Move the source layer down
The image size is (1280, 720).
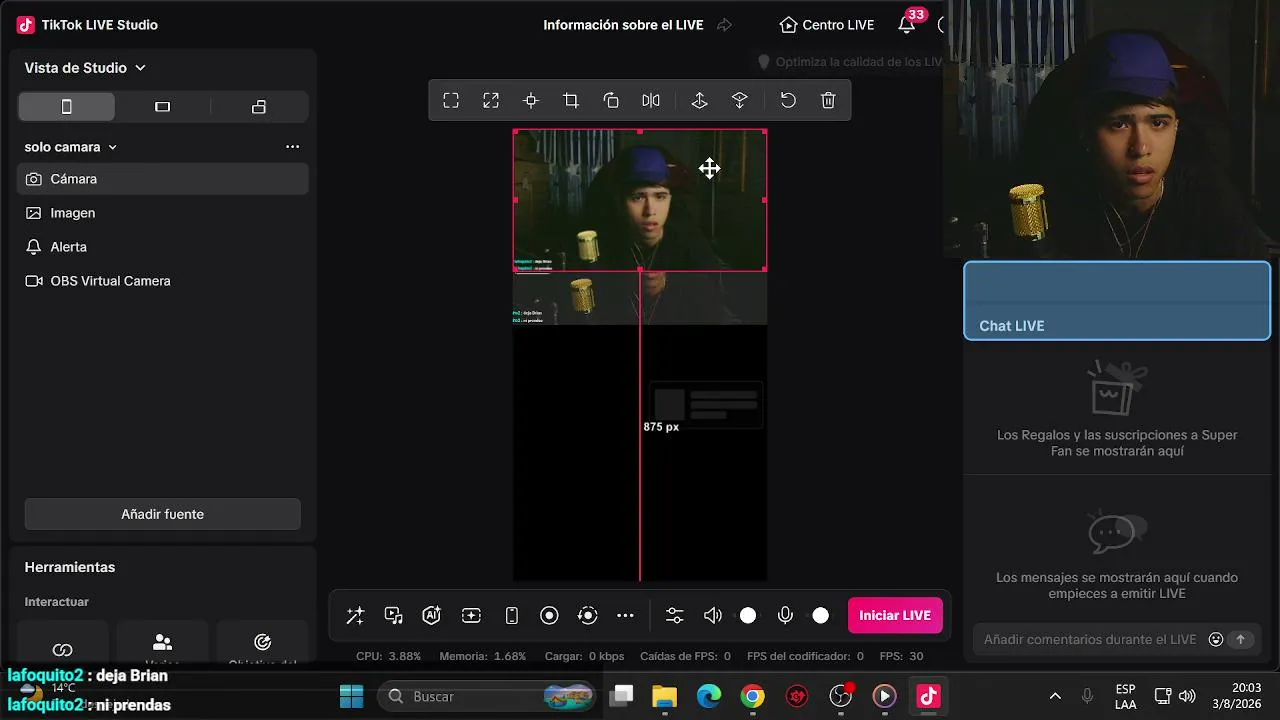(740, 100)
